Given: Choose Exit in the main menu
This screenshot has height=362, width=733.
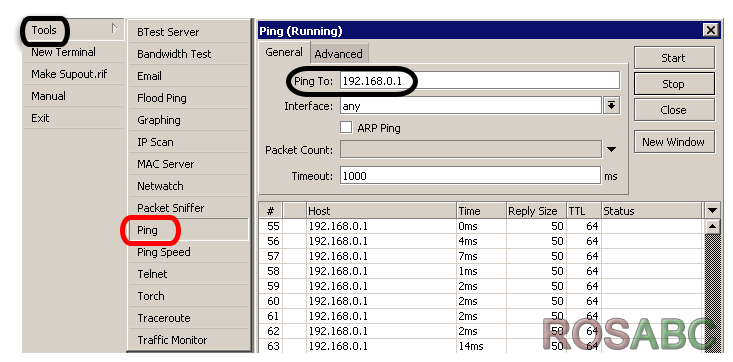Looking at the screenshot, I should click(73, 118).
